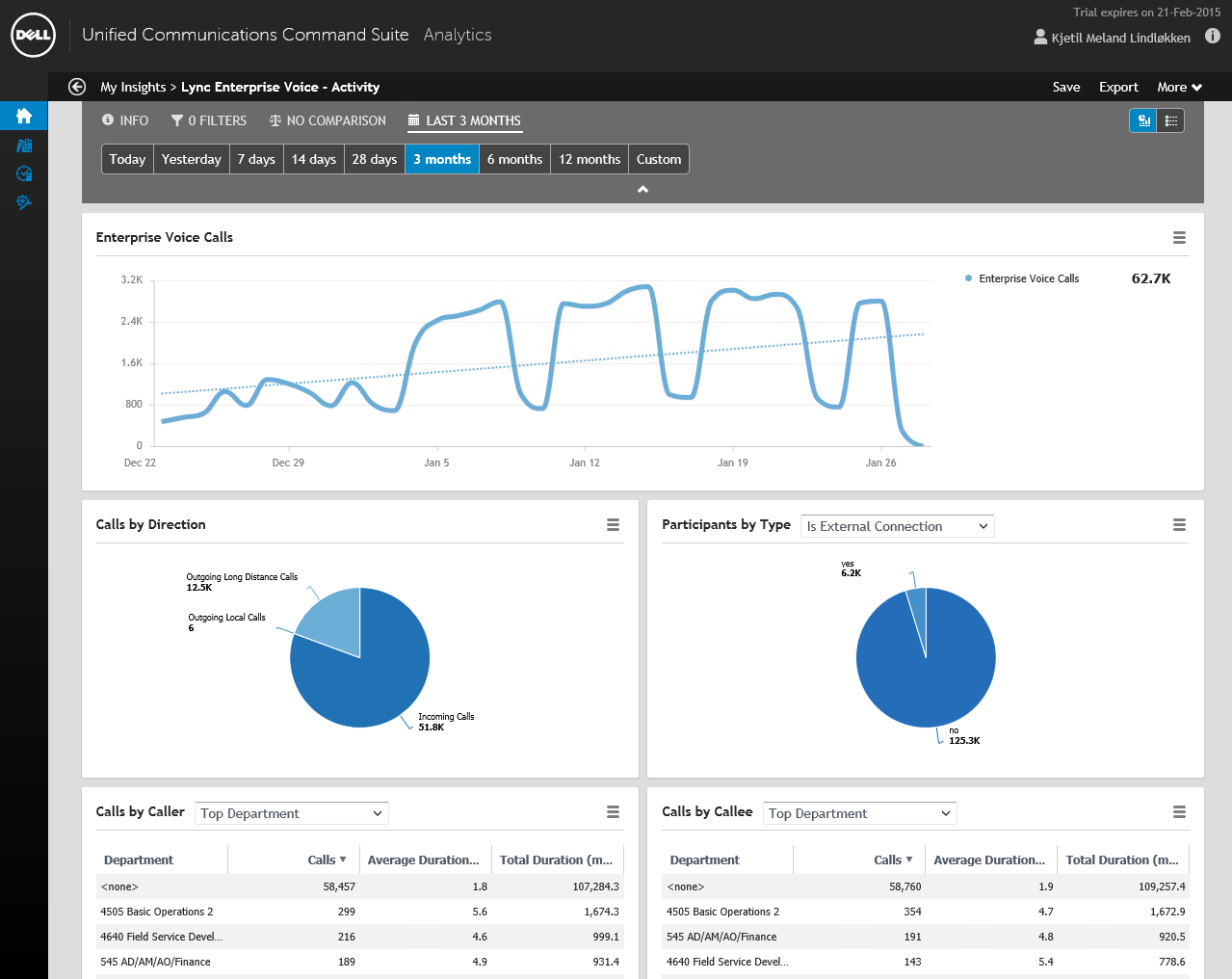The image size is (1232, 979).
Task: Open the LAST 3 MONTHS section
Action: (464, 120)
